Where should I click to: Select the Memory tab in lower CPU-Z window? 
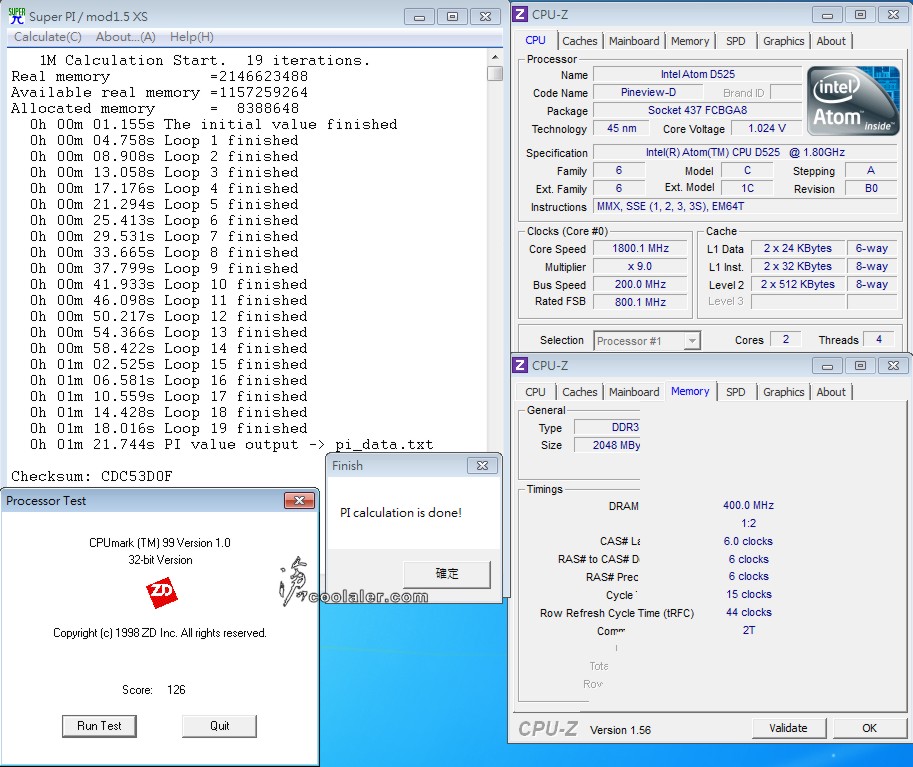point(690,391)
